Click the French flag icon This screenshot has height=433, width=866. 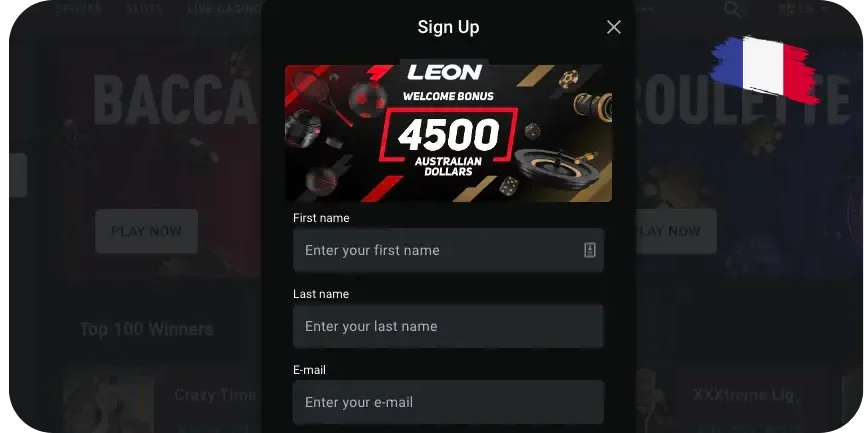pos(765,69)
